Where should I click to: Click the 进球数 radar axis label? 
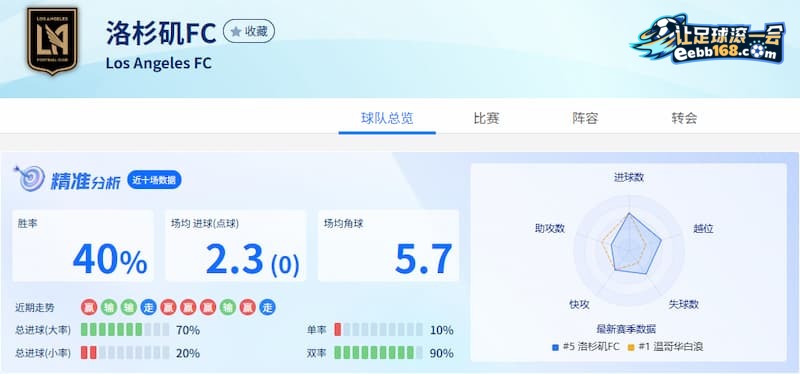click(x=629, y=178)
